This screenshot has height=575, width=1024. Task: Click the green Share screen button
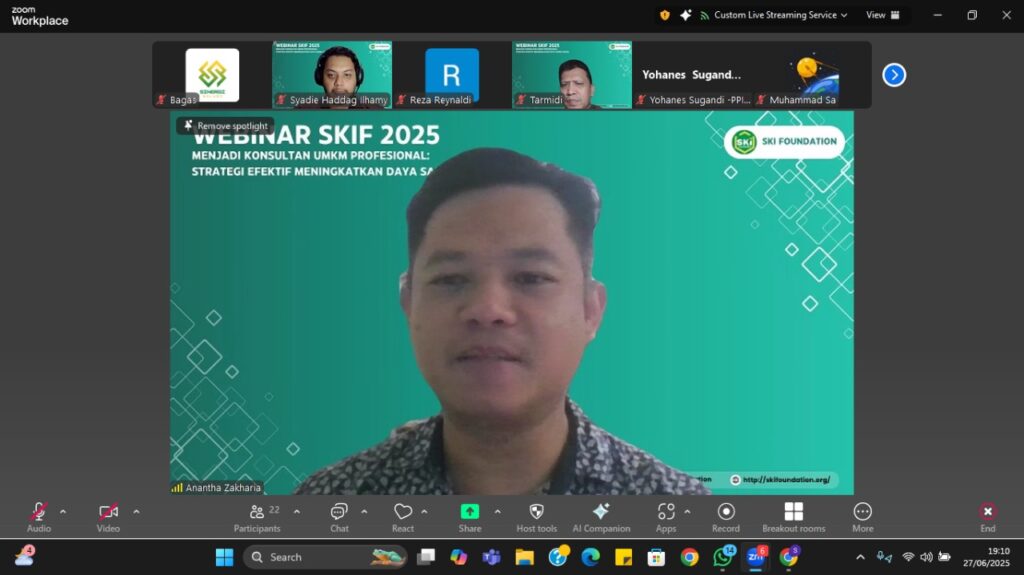coord(470,518)
